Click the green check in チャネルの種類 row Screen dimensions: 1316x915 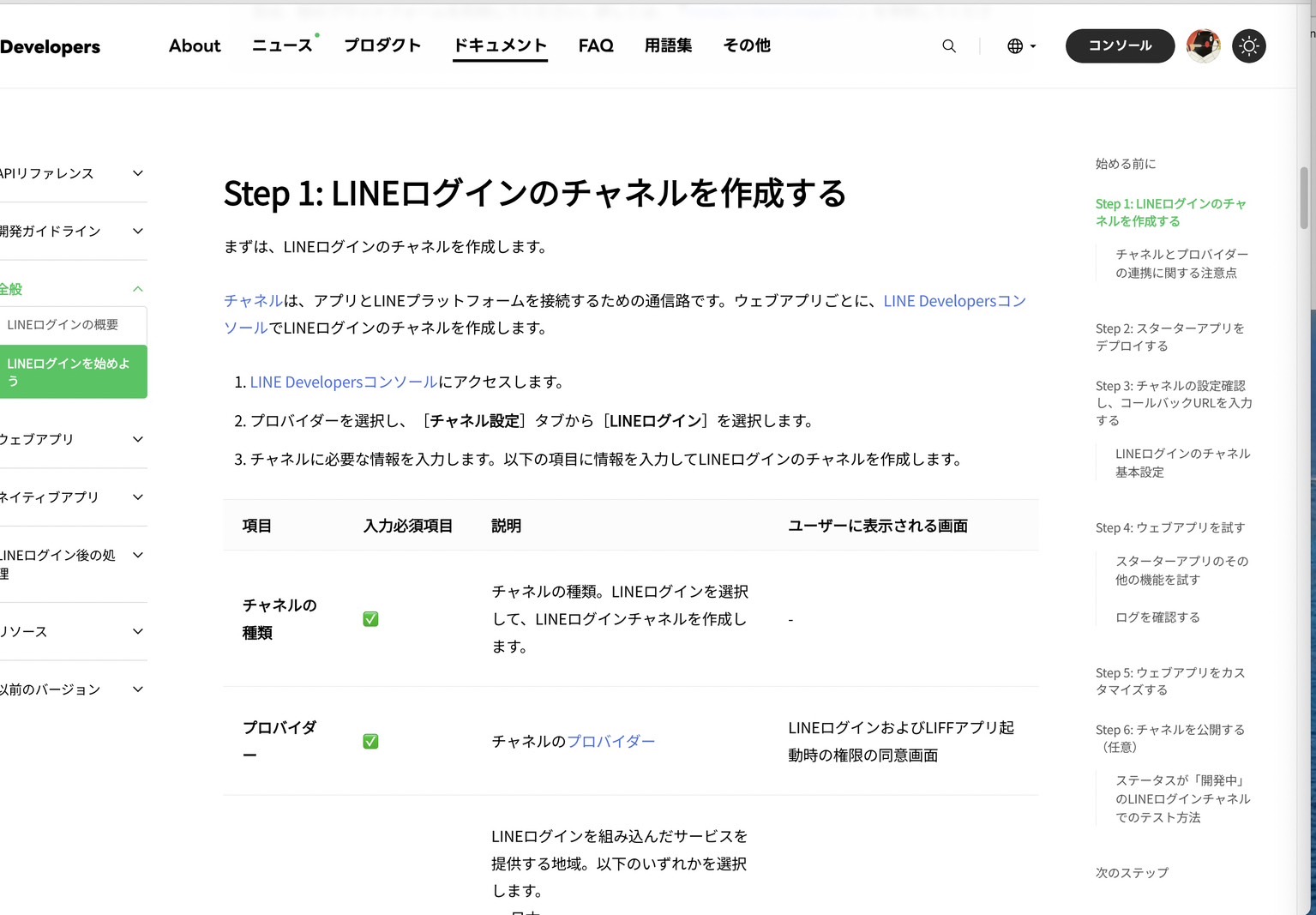[370, 619]
